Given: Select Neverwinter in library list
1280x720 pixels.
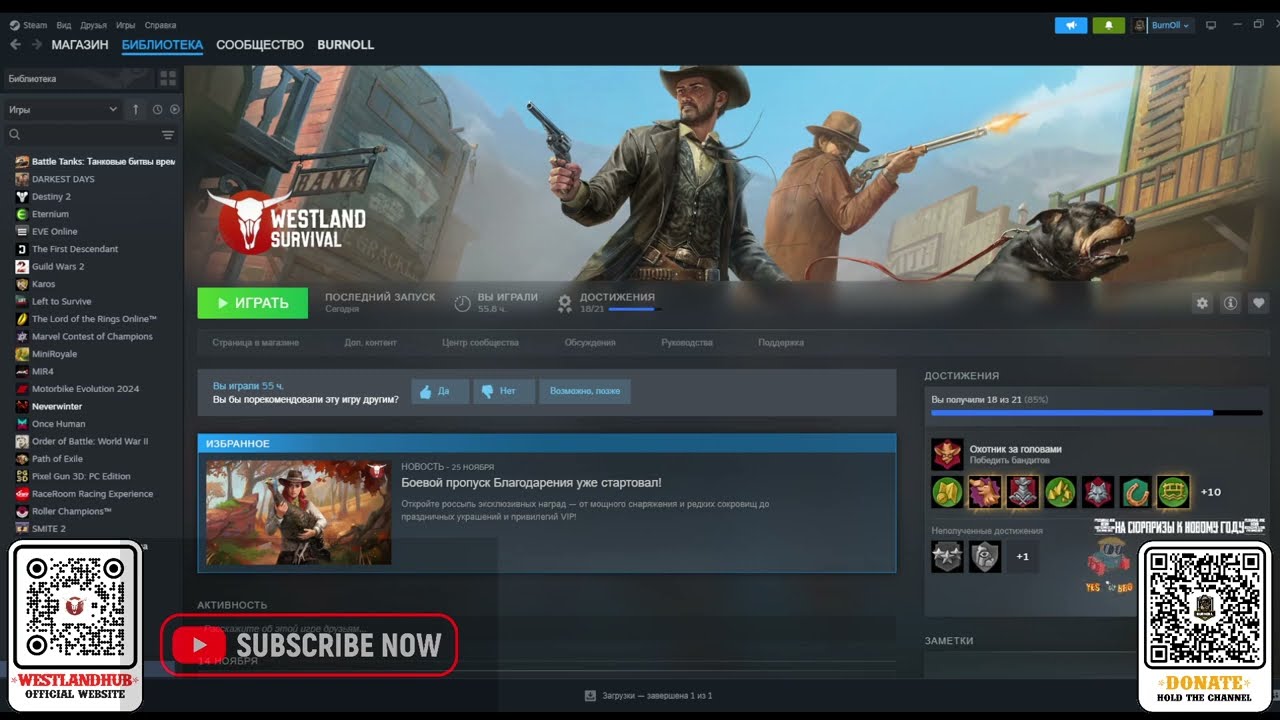Looking at the screenshot, I should 57,406.
